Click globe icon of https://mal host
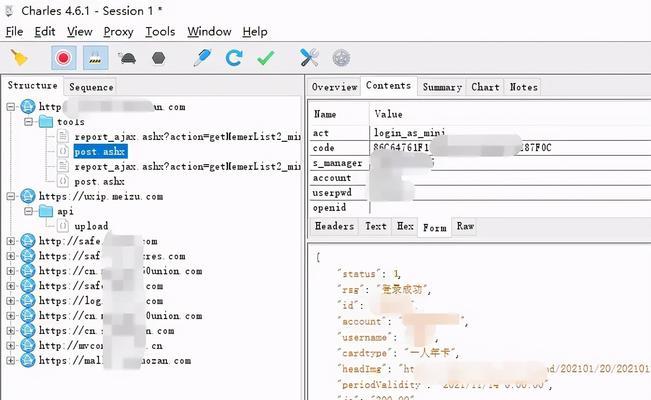The width and height of the screenshot is (651, 400). pos(28,361)
